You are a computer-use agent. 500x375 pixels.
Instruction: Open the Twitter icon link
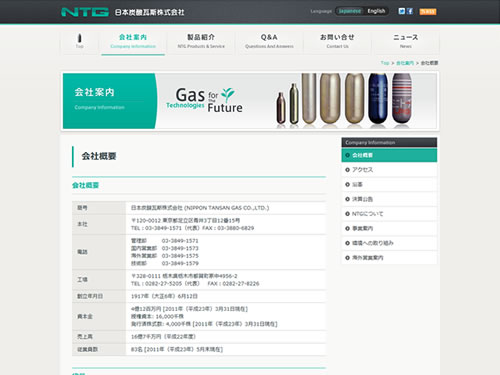point(402,11)
